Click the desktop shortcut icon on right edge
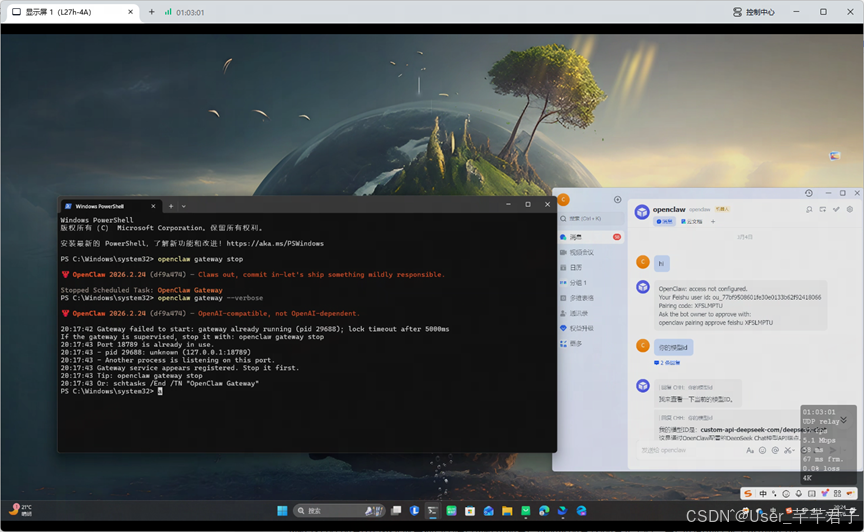 pyautogui.click(x=835, y=156)
